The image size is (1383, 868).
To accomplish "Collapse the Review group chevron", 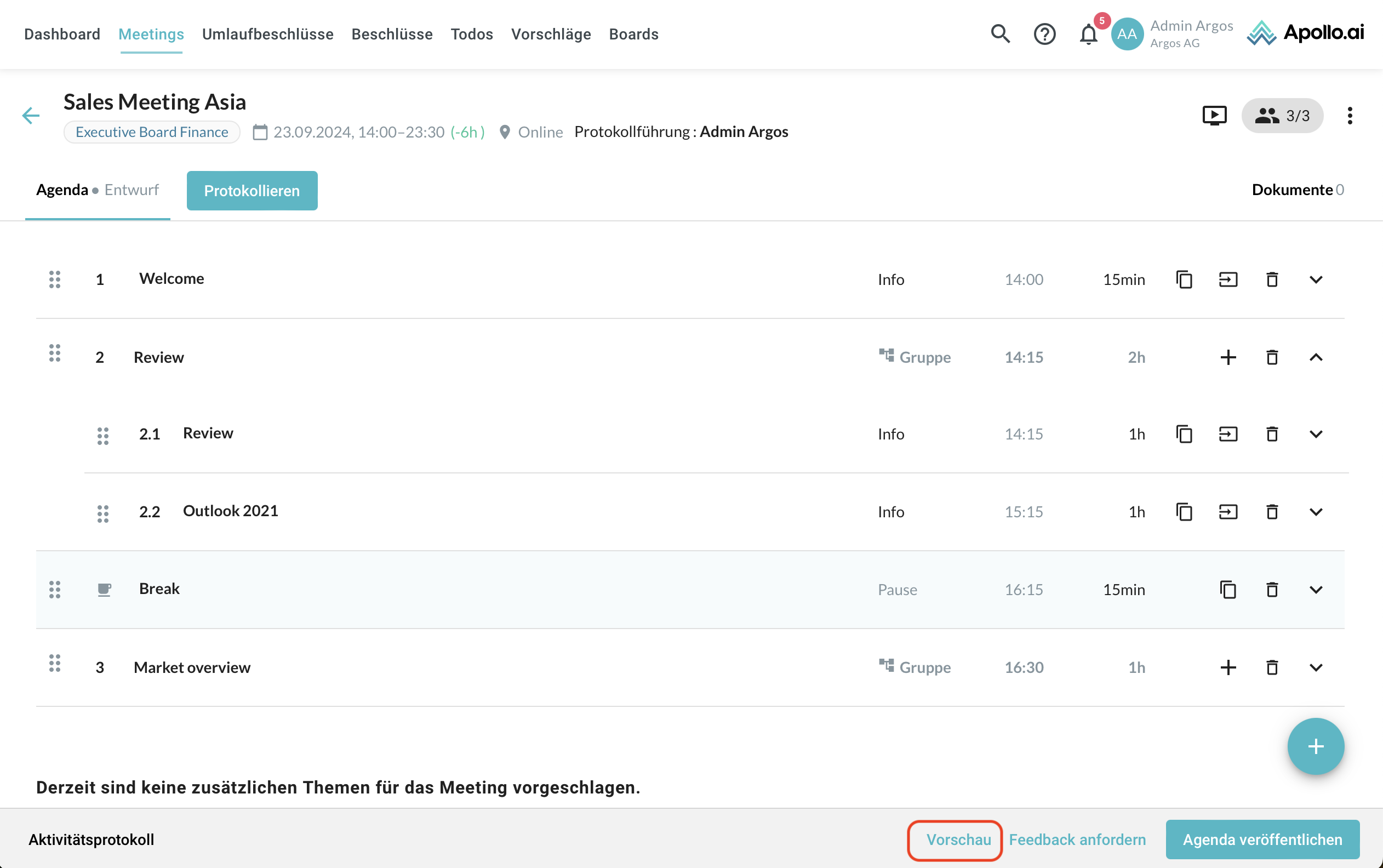I will [1315, 357].
